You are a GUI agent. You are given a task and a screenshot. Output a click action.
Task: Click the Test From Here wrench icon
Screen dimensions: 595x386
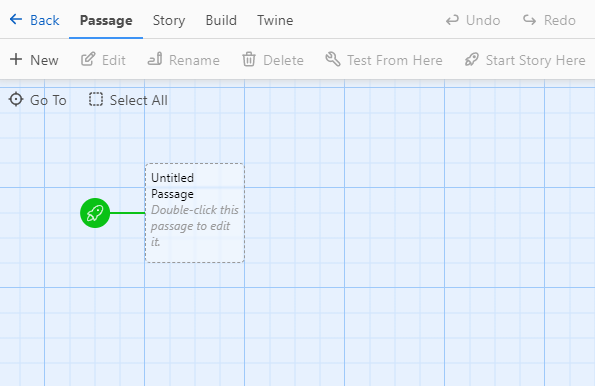tap(333, 59)
